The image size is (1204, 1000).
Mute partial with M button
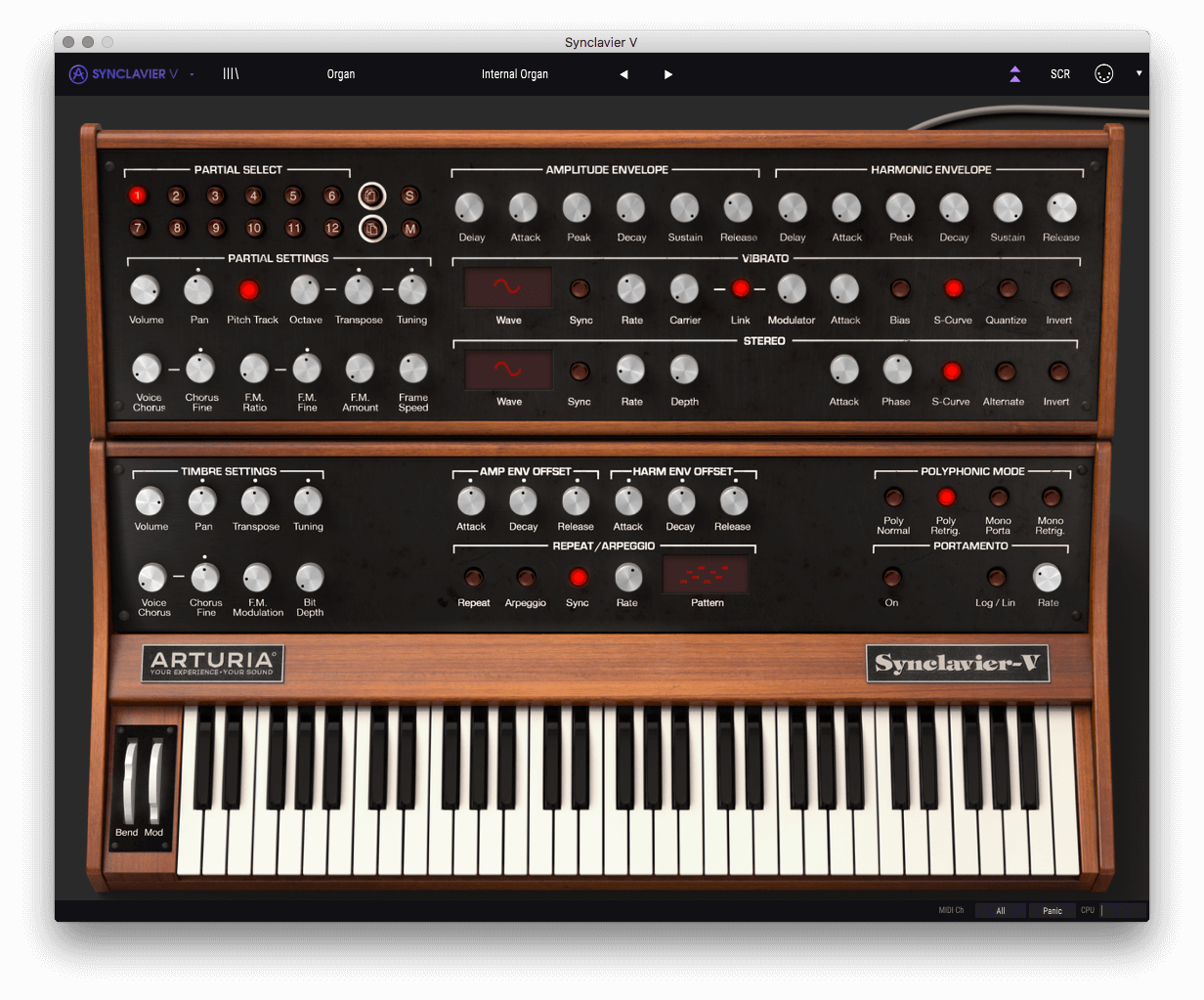click(410, 229)
